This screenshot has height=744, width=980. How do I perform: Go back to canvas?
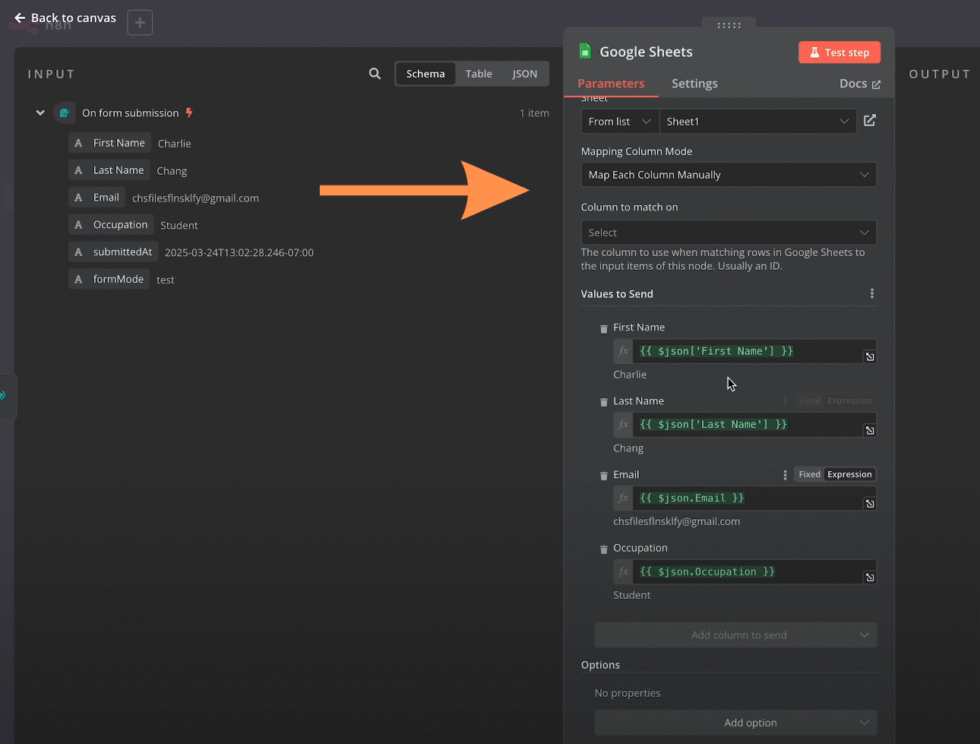pos(65,18)
